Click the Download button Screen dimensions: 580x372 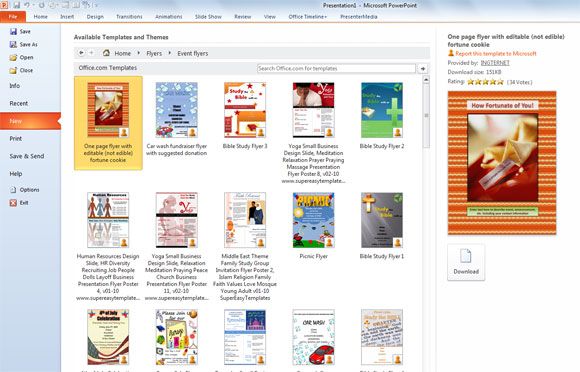pos(466,263)
